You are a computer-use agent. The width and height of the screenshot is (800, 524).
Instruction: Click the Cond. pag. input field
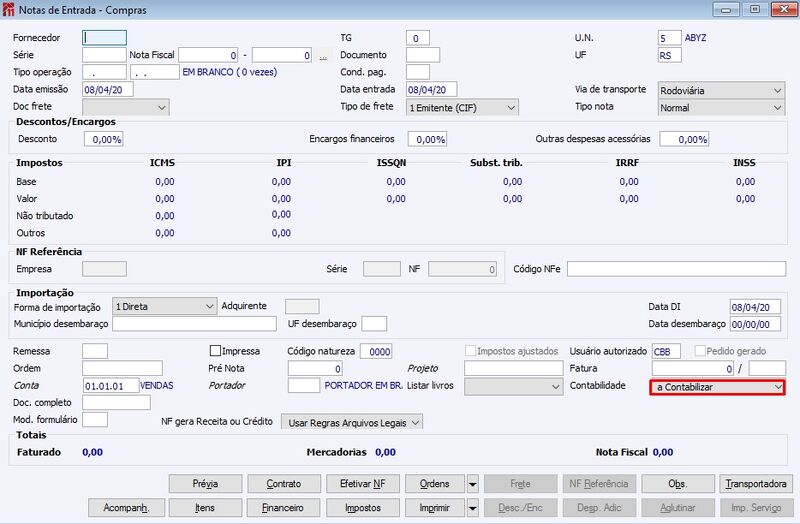click(417, 72)
